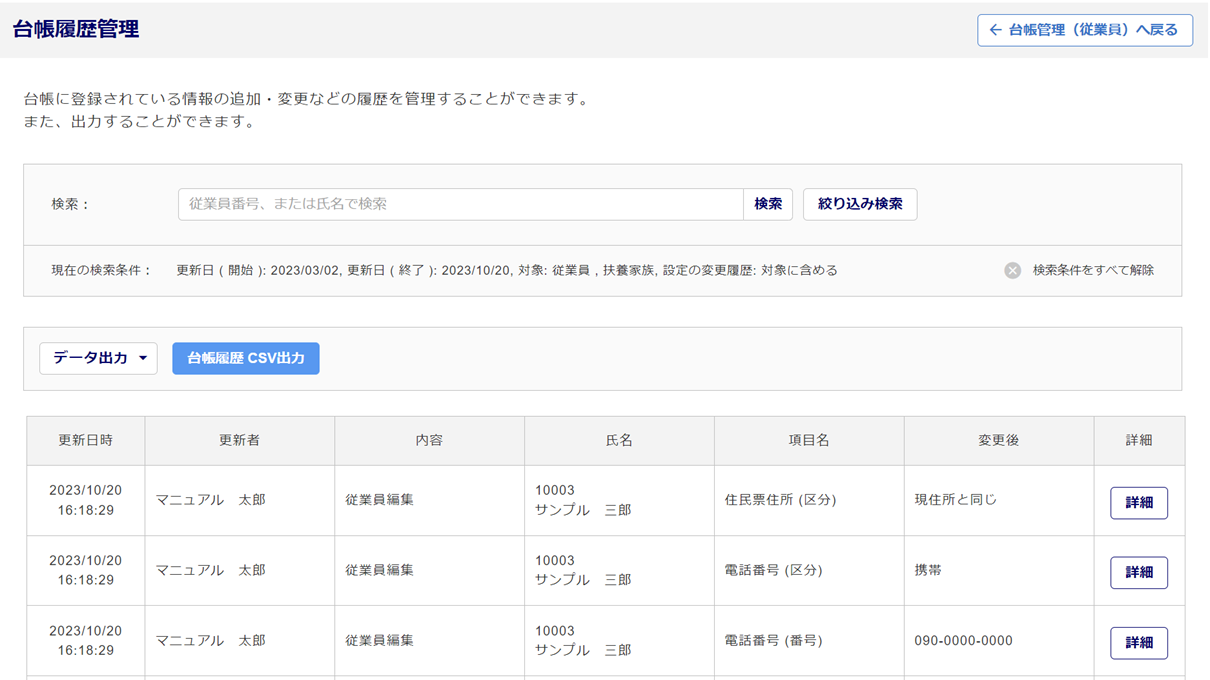The image size is (1210, 680).
Task: Click the 項目名 column header
Action: (x=809, y=440)
